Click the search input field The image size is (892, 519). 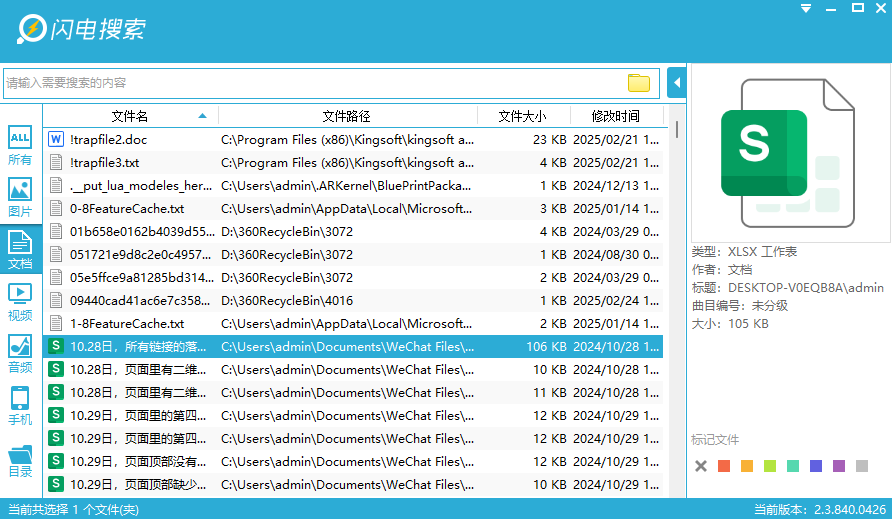pyautogui.click(x=310, y=83)
